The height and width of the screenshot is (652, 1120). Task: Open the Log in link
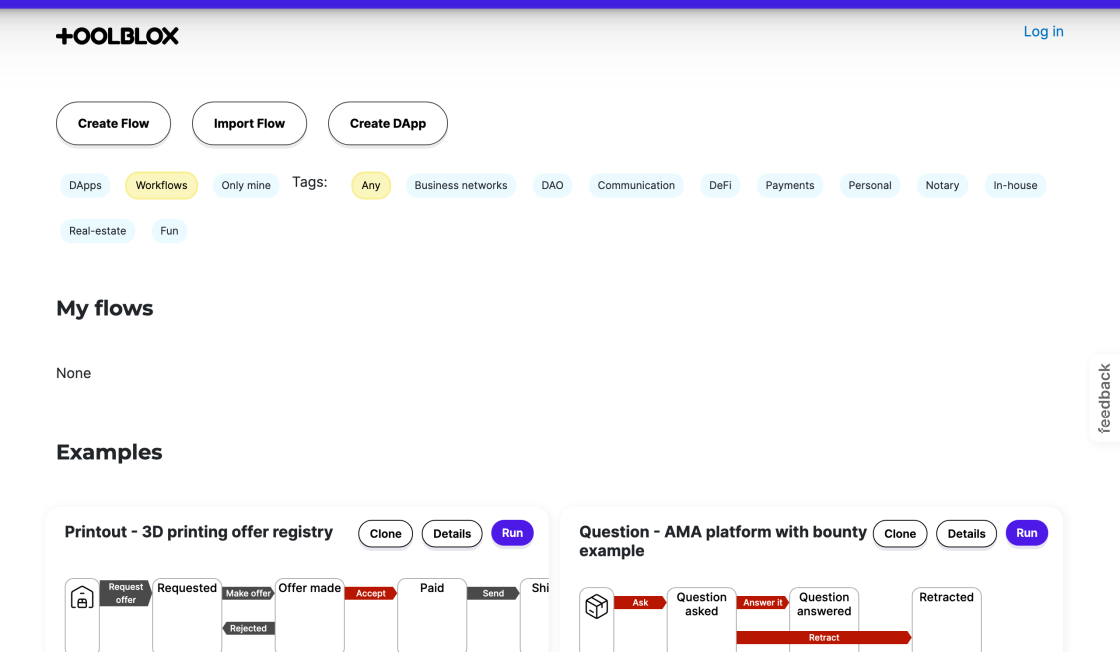1043,32
